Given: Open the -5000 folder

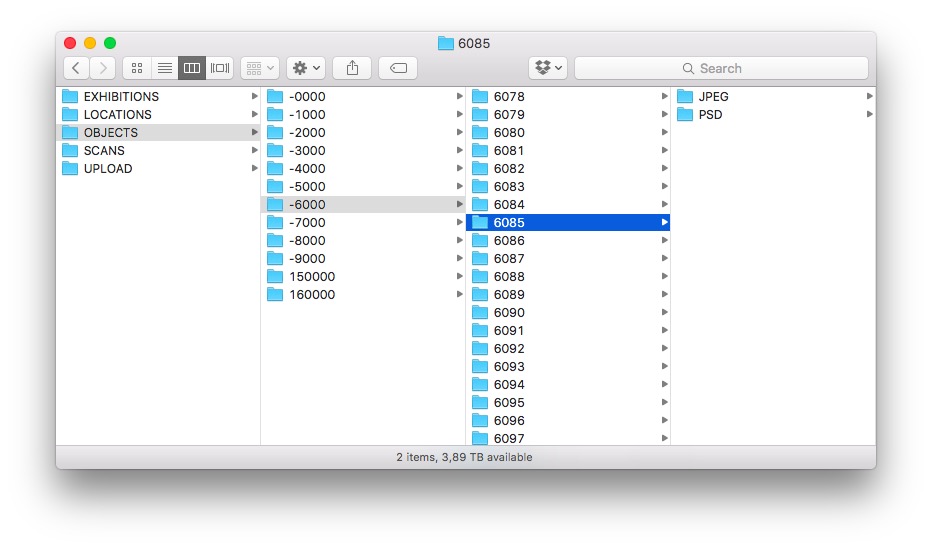Looking at the screenshot, I should tap(364, 187).
